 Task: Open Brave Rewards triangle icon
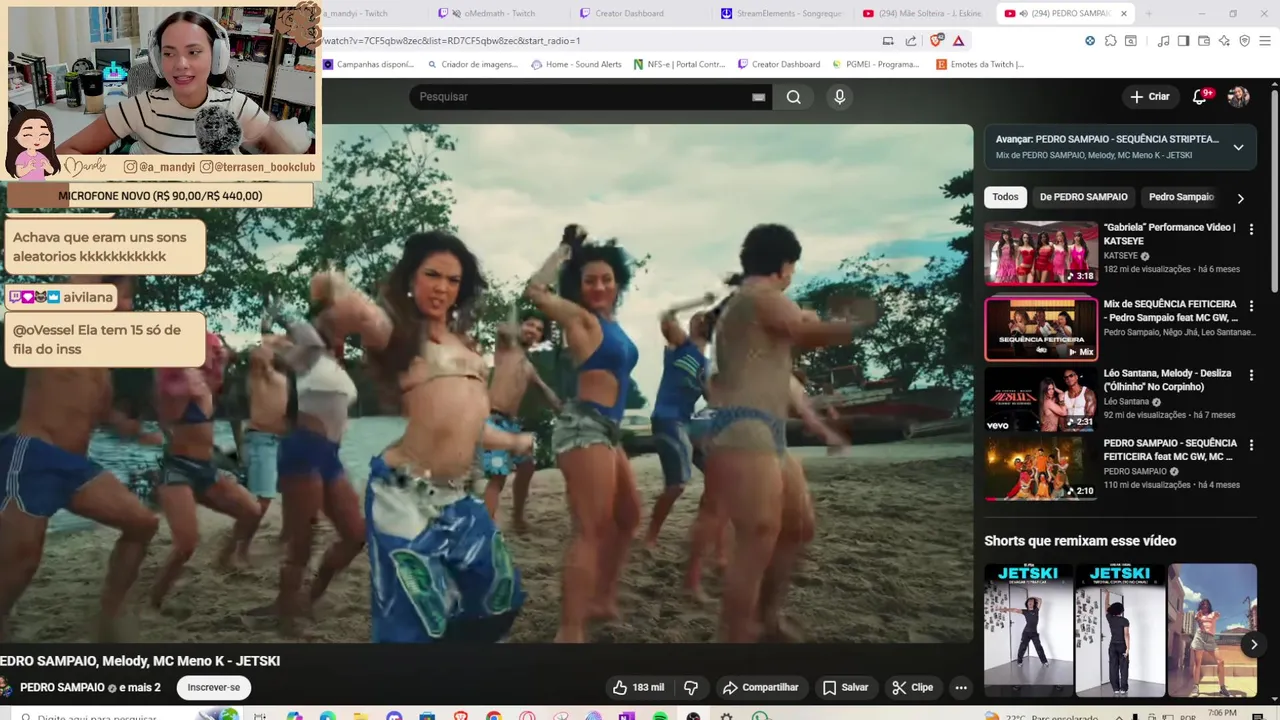[958, 41]
